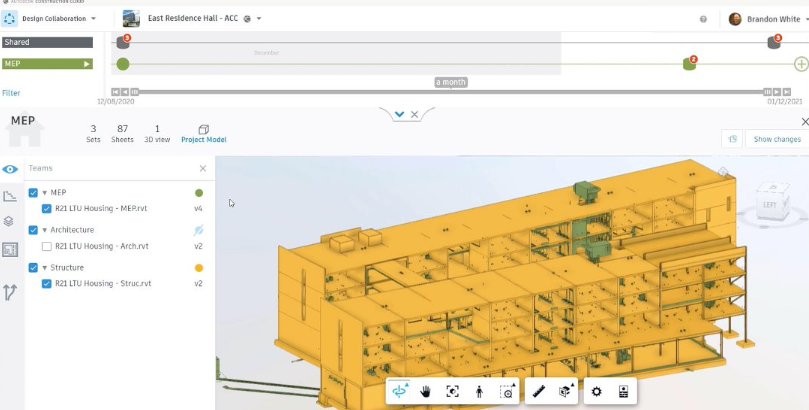Toggle the Teams eye visibility panel
The width and height of the screenshot is (809, 410).
pos(10,169)
